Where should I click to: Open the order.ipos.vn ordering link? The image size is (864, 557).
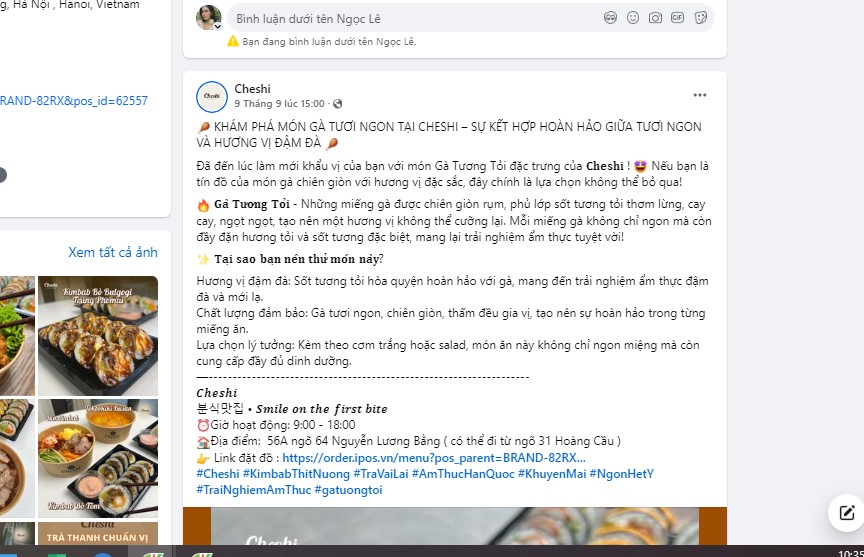tap(434, 458)
